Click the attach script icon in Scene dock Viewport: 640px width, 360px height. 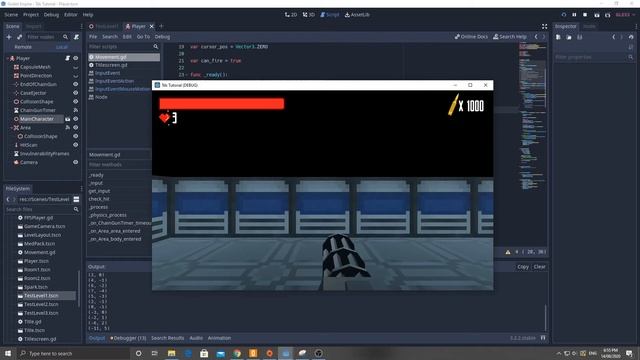76,37
